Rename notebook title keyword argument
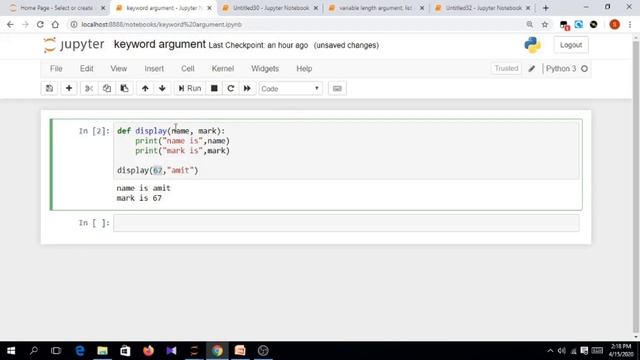Screen dimensions: 640x360 pos(160,44)
